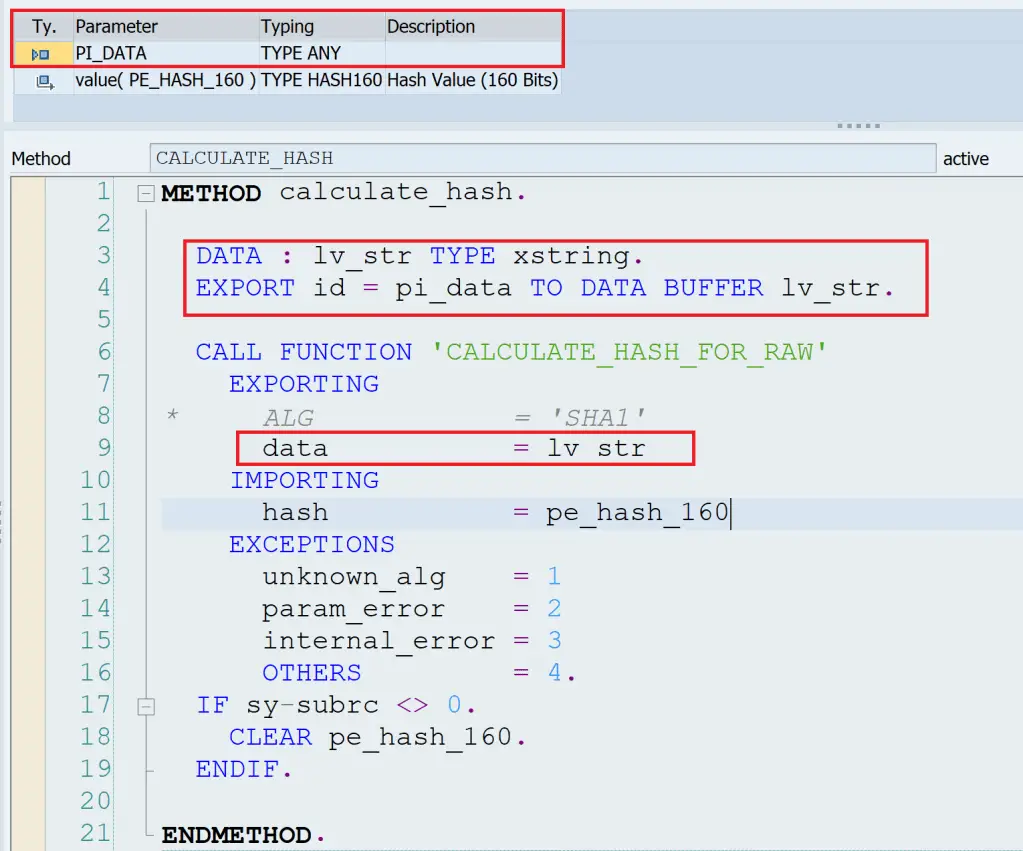Click the importing parameter icon for PI_DATA
1023x851 pixels.
click(41, 54)
